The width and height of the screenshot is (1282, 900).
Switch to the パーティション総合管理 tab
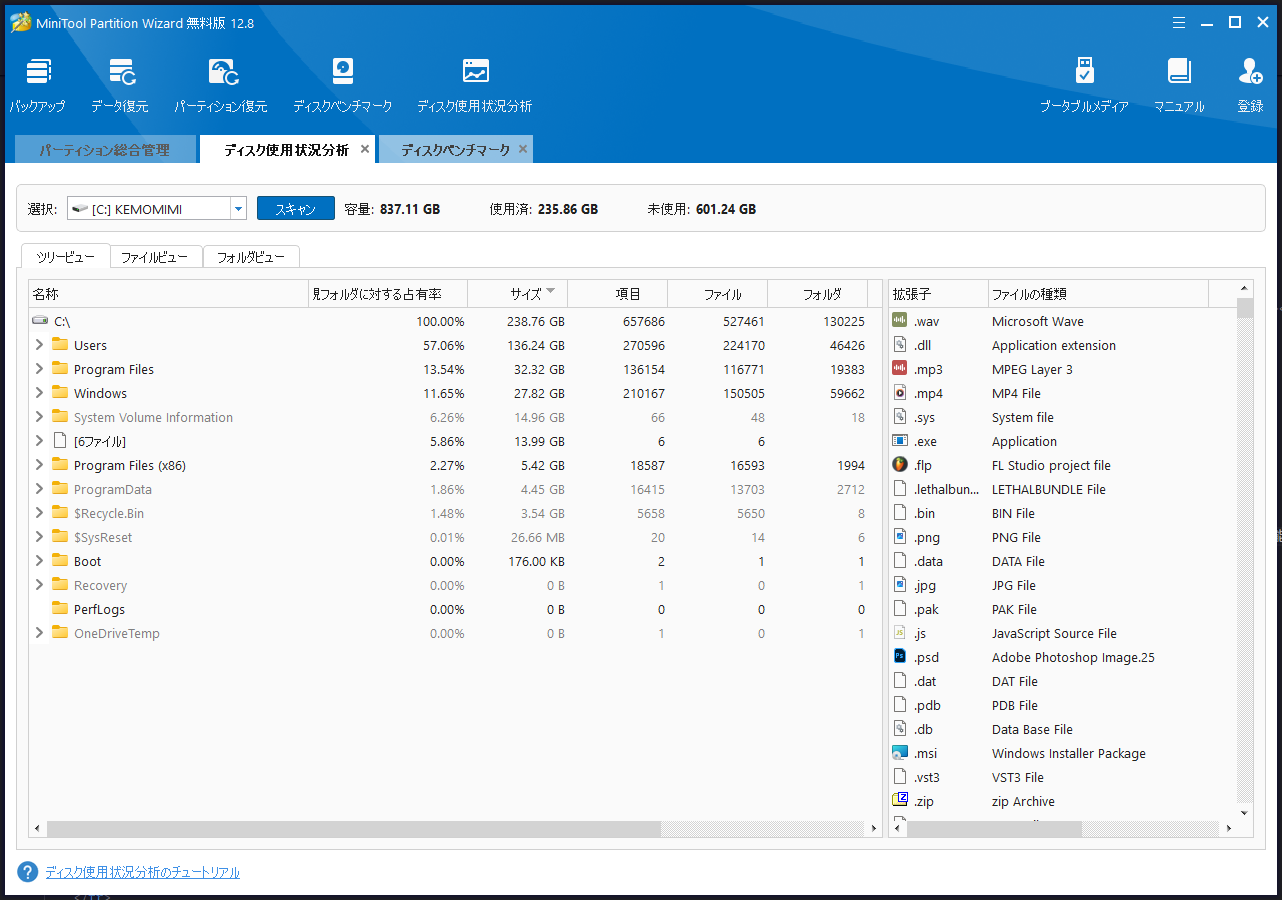click(104, 150)
